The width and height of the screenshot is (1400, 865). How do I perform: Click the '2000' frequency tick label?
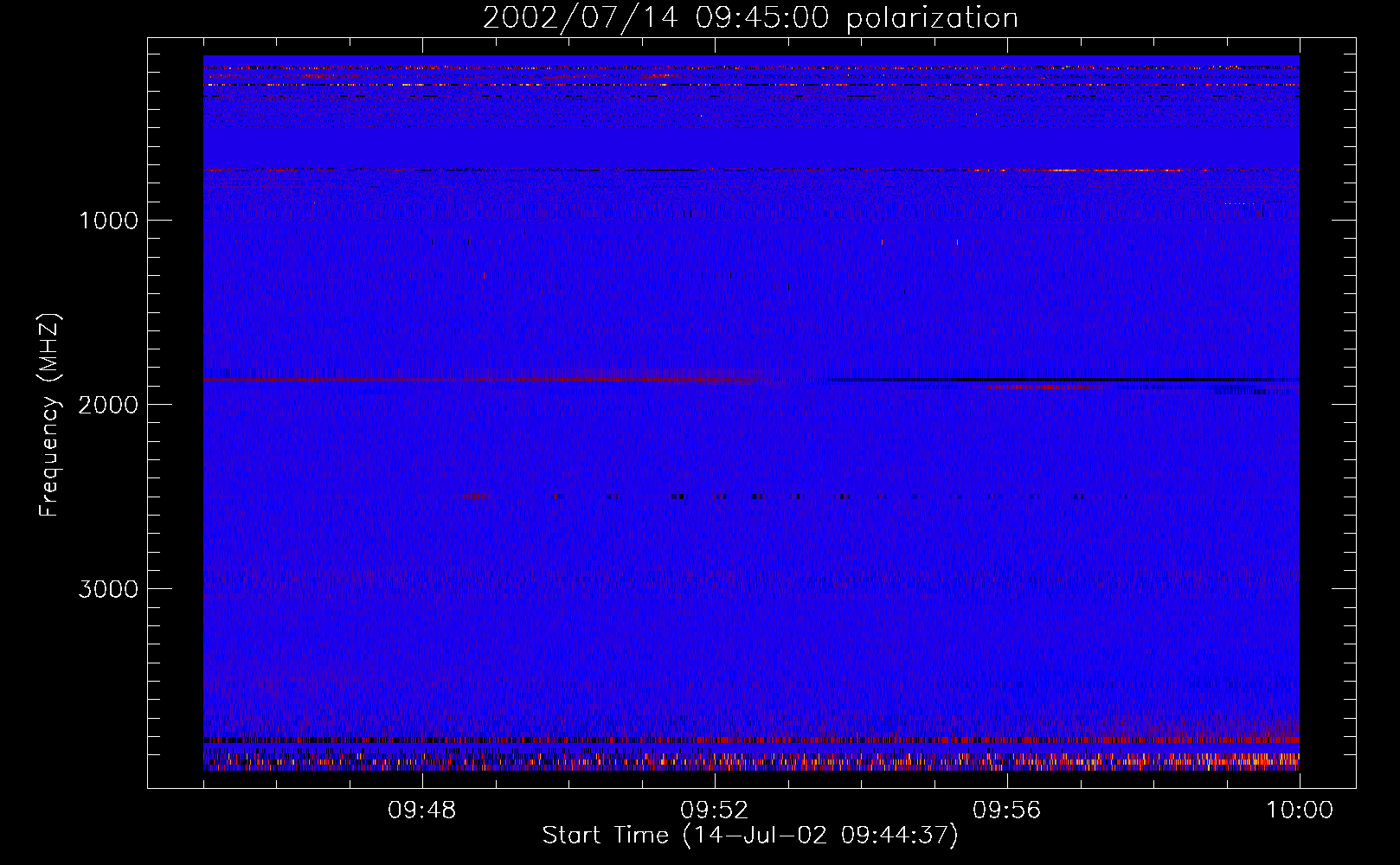click(x=108, y=405)
